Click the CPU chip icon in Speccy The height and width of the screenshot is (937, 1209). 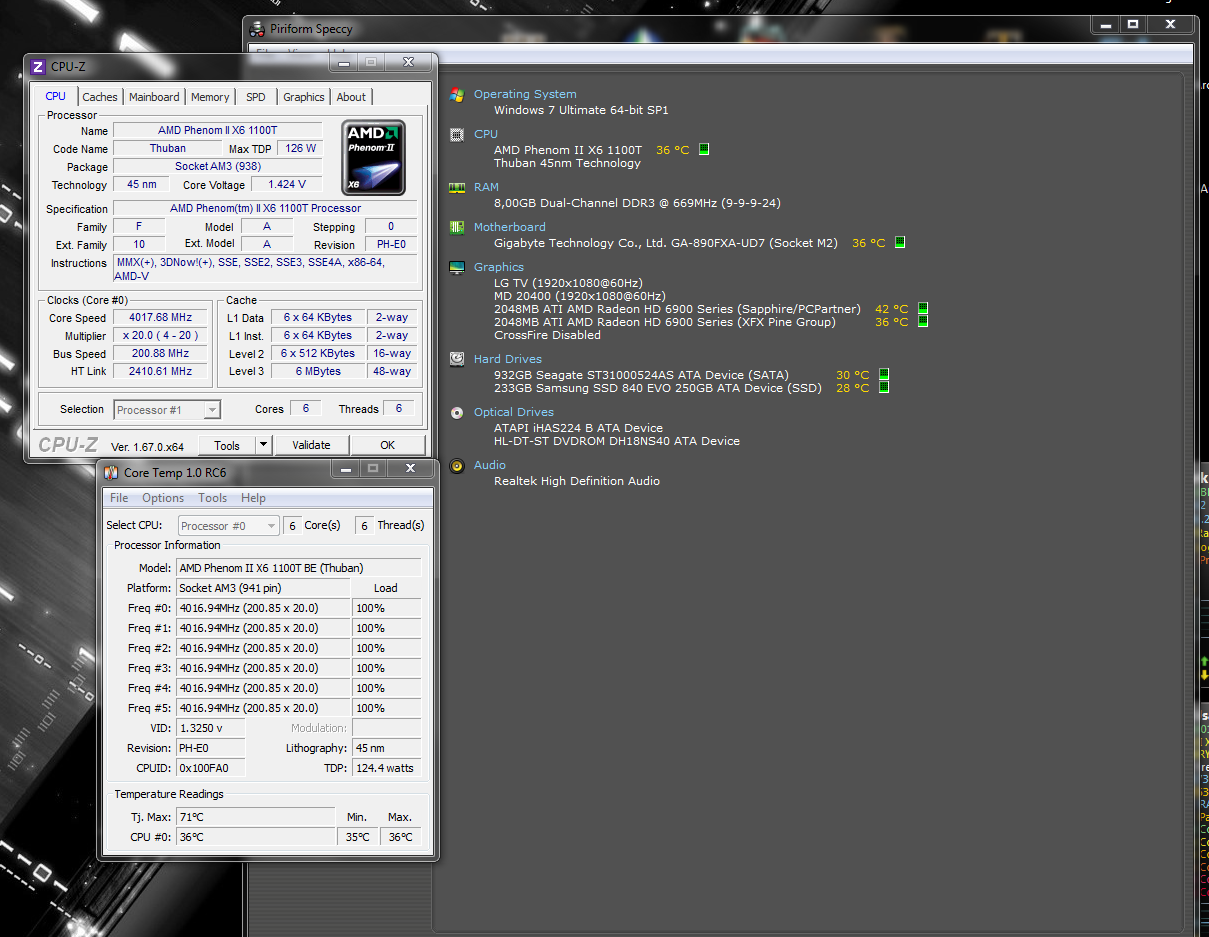tap(457, 134)
